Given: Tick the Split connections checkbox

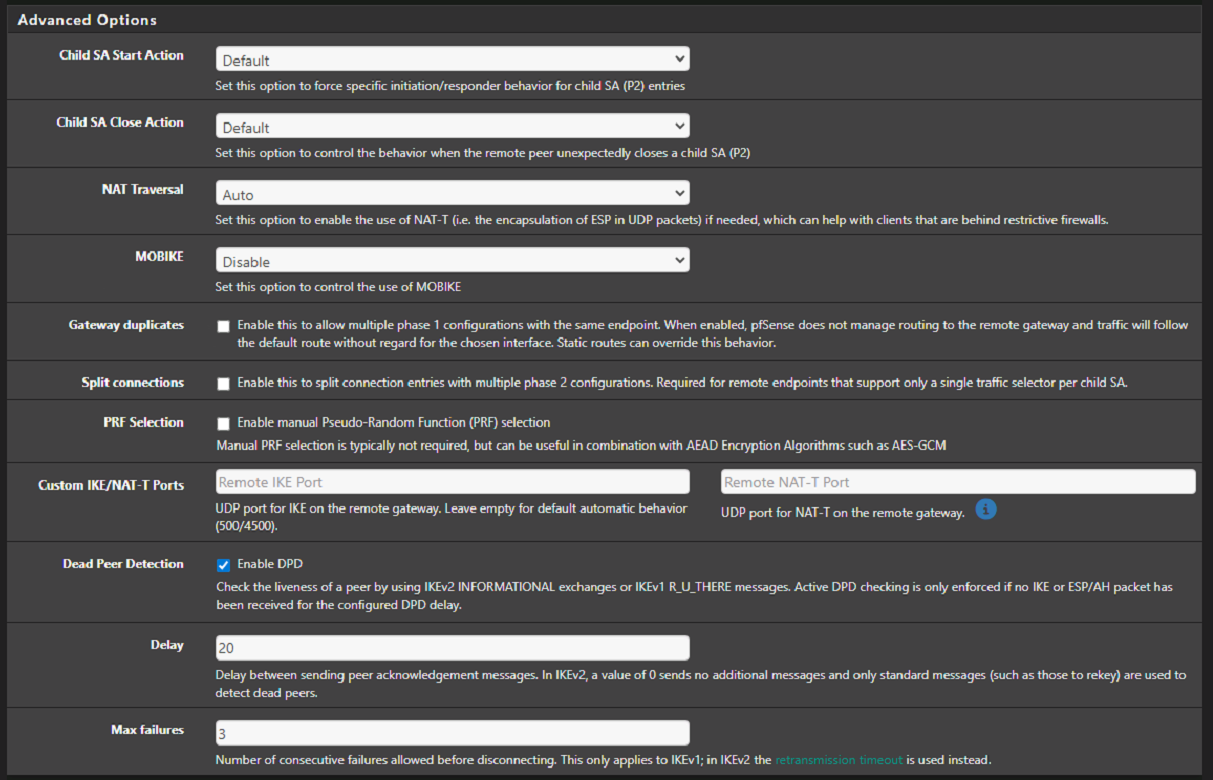Looking at the screenshot, I should (x=224, y=383).
